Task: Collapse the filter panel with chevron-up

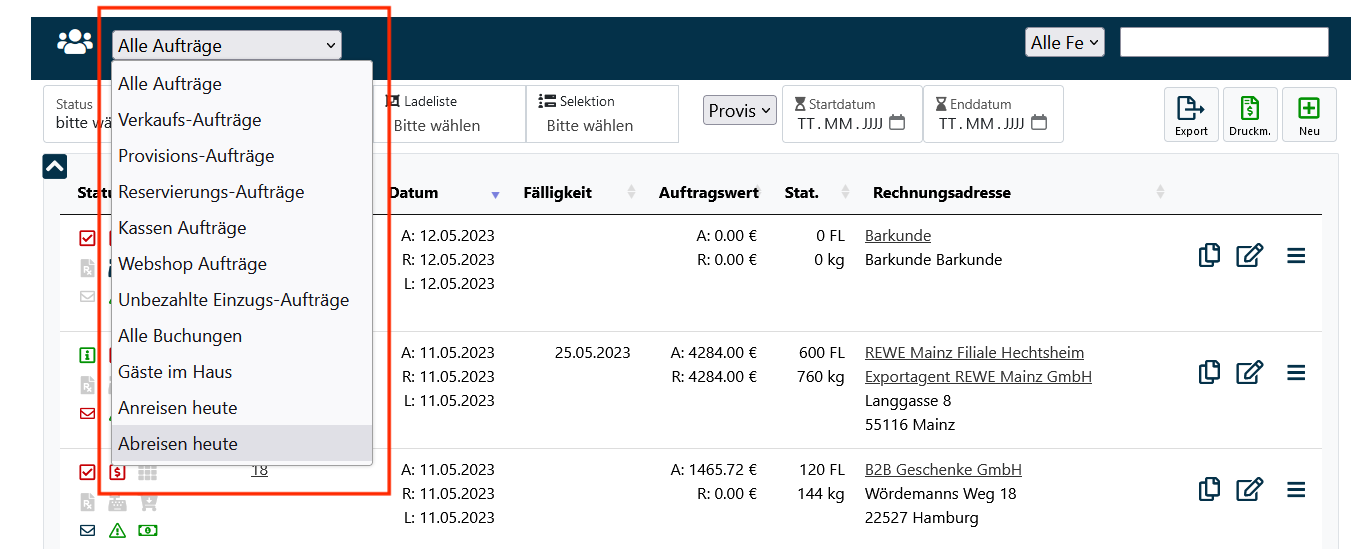Action: (55, 167)
